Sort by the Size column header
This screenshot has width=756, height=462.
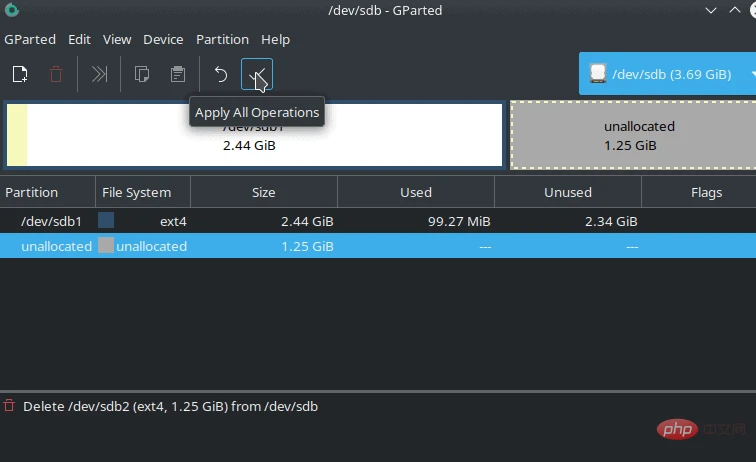(264, 192)
